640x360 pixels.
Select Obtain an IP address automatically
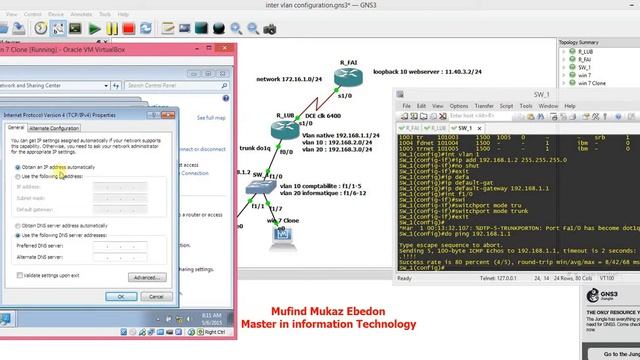(18, 167)
